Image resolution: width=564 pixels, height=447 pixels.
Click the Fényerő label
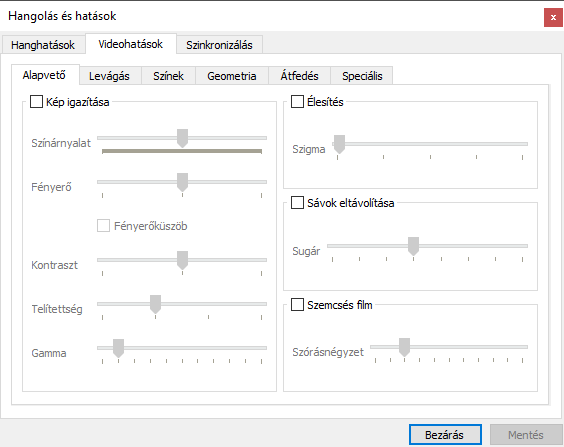click(51, 187)
